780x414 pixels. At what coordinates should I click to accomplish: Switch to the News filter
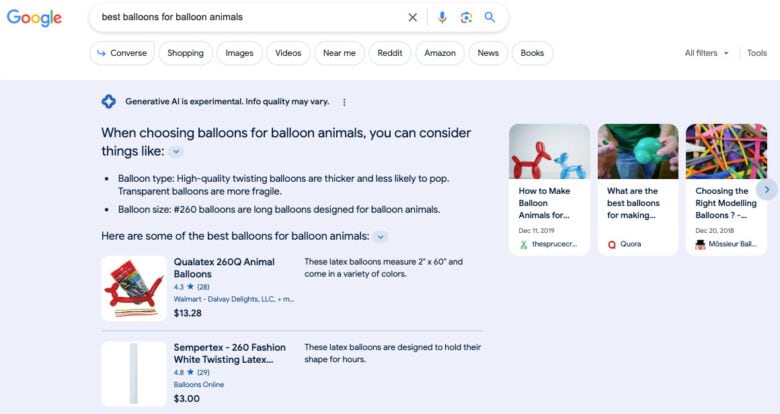tap(488, 53)
